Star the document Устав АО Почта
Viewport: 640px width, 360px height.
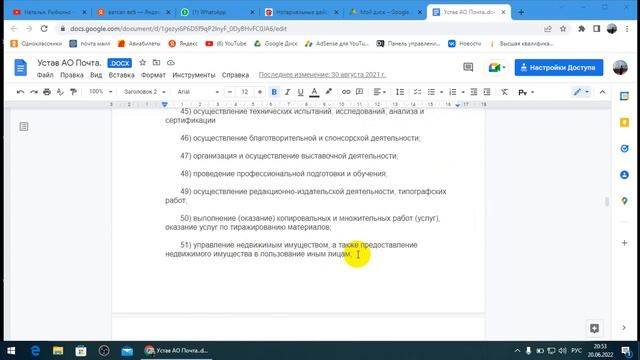point(142,62)
